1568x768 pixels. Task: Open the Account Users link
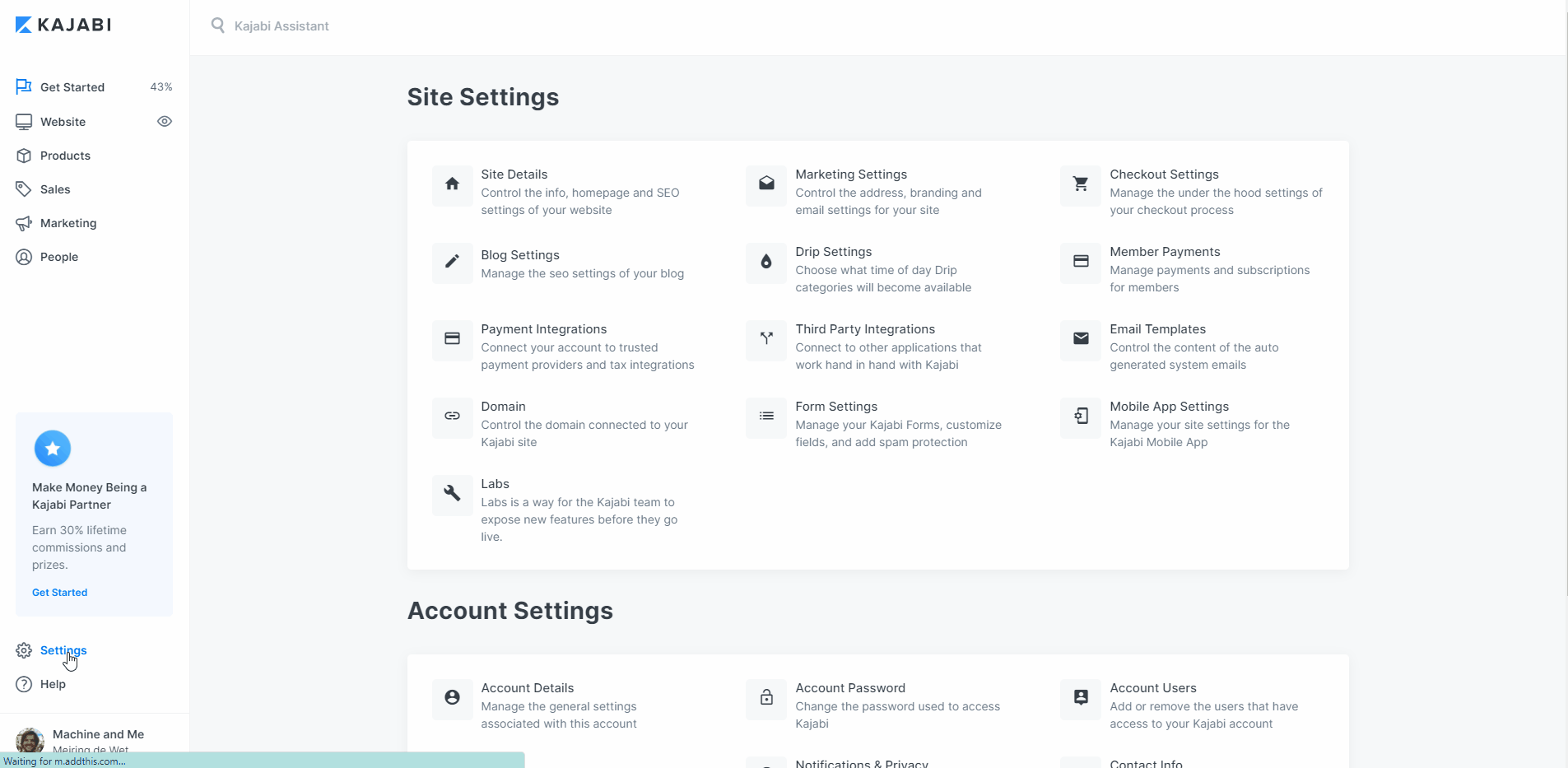tap(1153, 688)
